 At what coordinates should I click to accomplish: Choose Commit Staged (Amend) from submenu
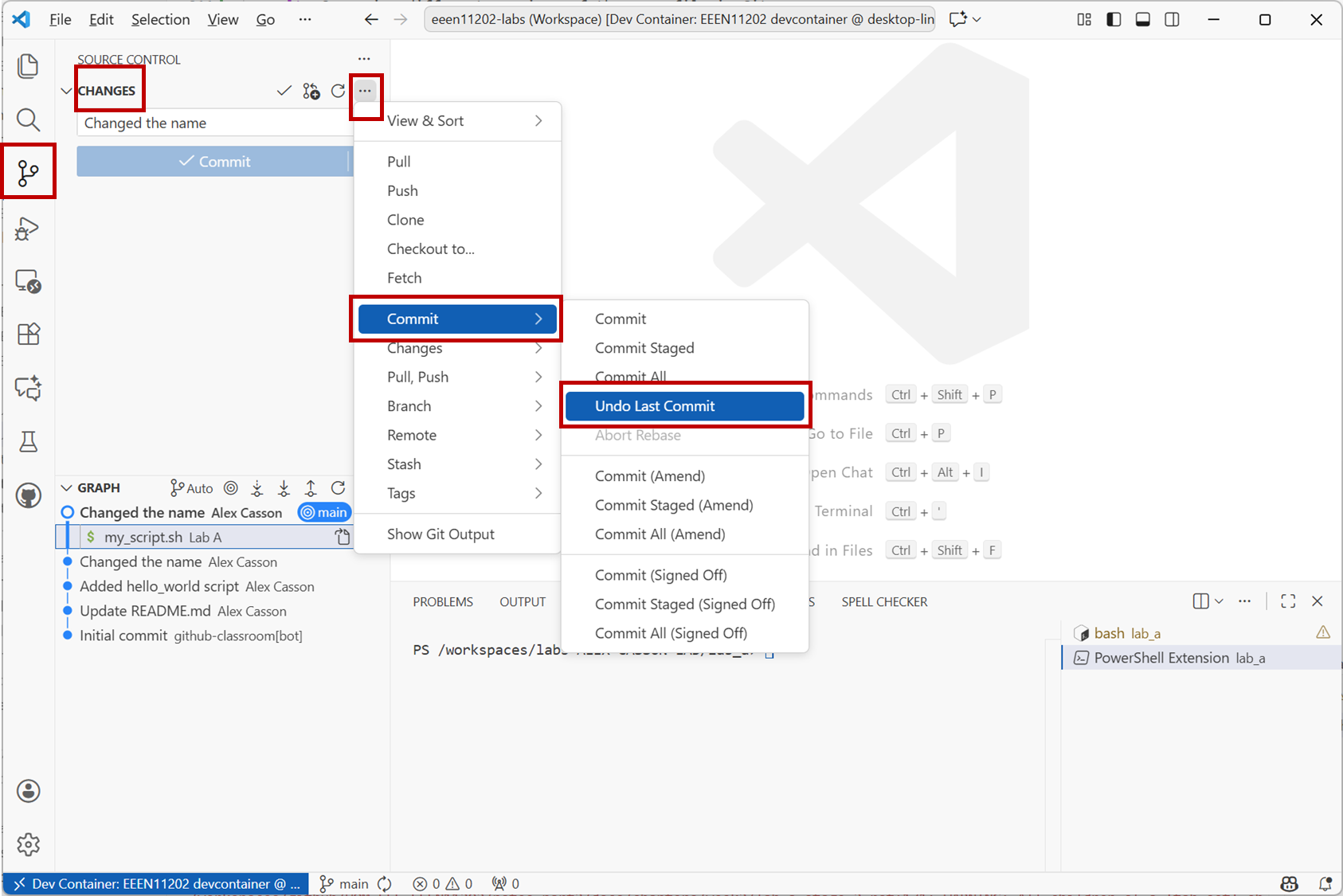673,505
